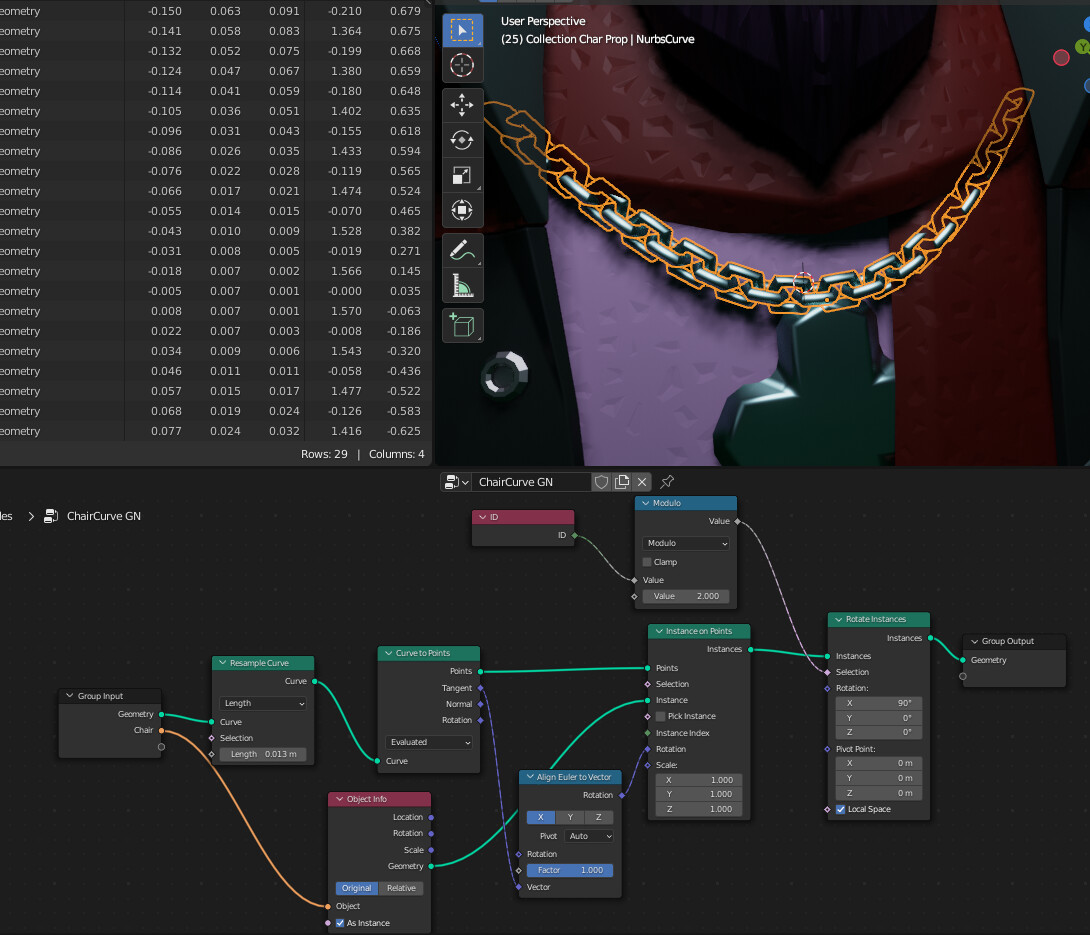Click the Length 0.013 m field

click(263, 754)
